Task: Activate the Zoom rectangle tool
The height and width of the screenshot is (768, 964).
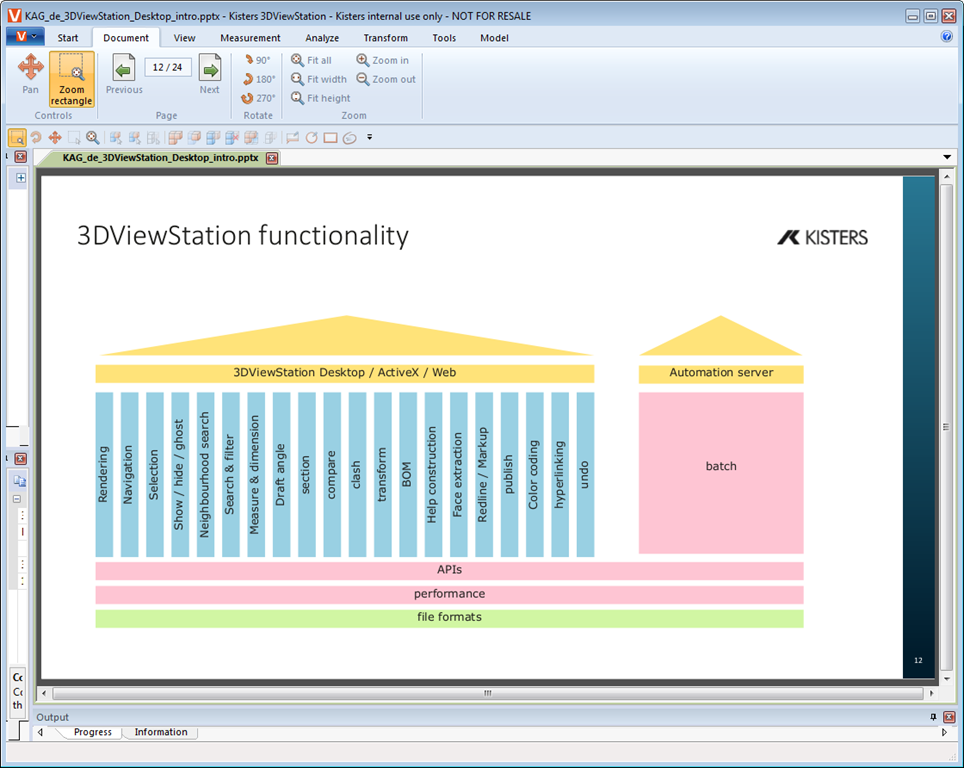Action: pyautogui.click(x=71, y=79)
